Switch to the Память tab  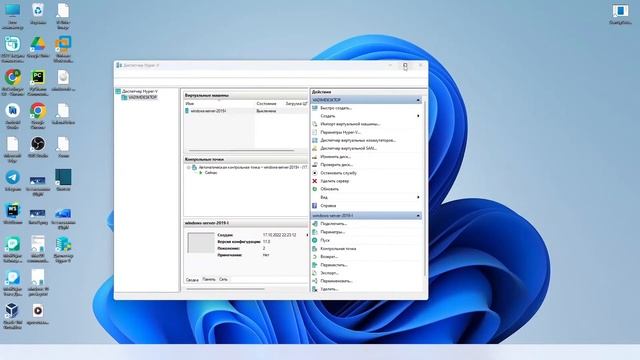(x=209, y=280)
